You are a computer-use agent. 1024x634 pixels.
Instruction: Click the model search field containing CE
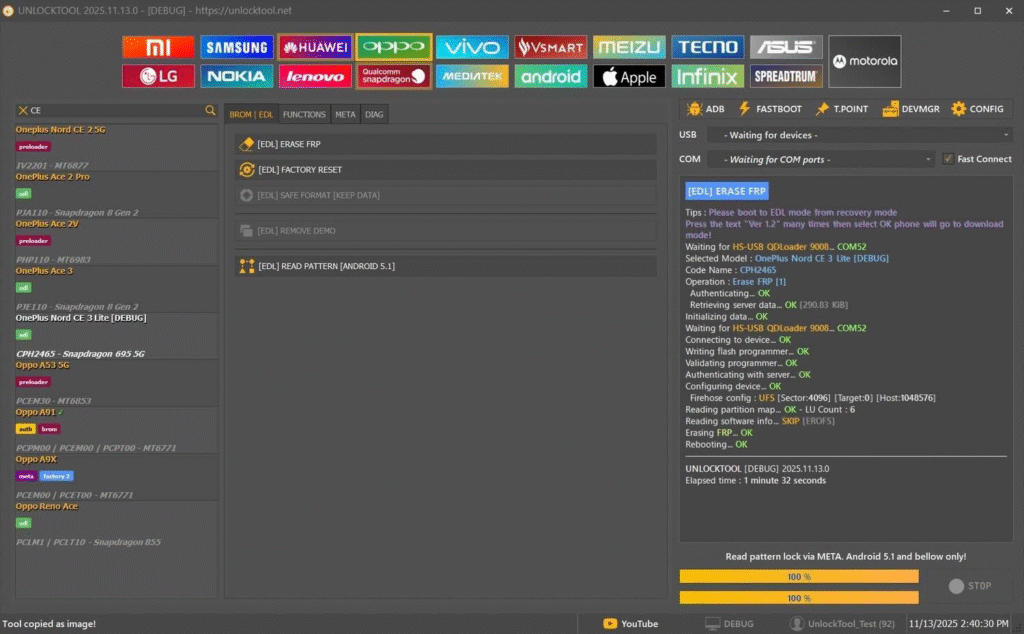coord(115,111)
